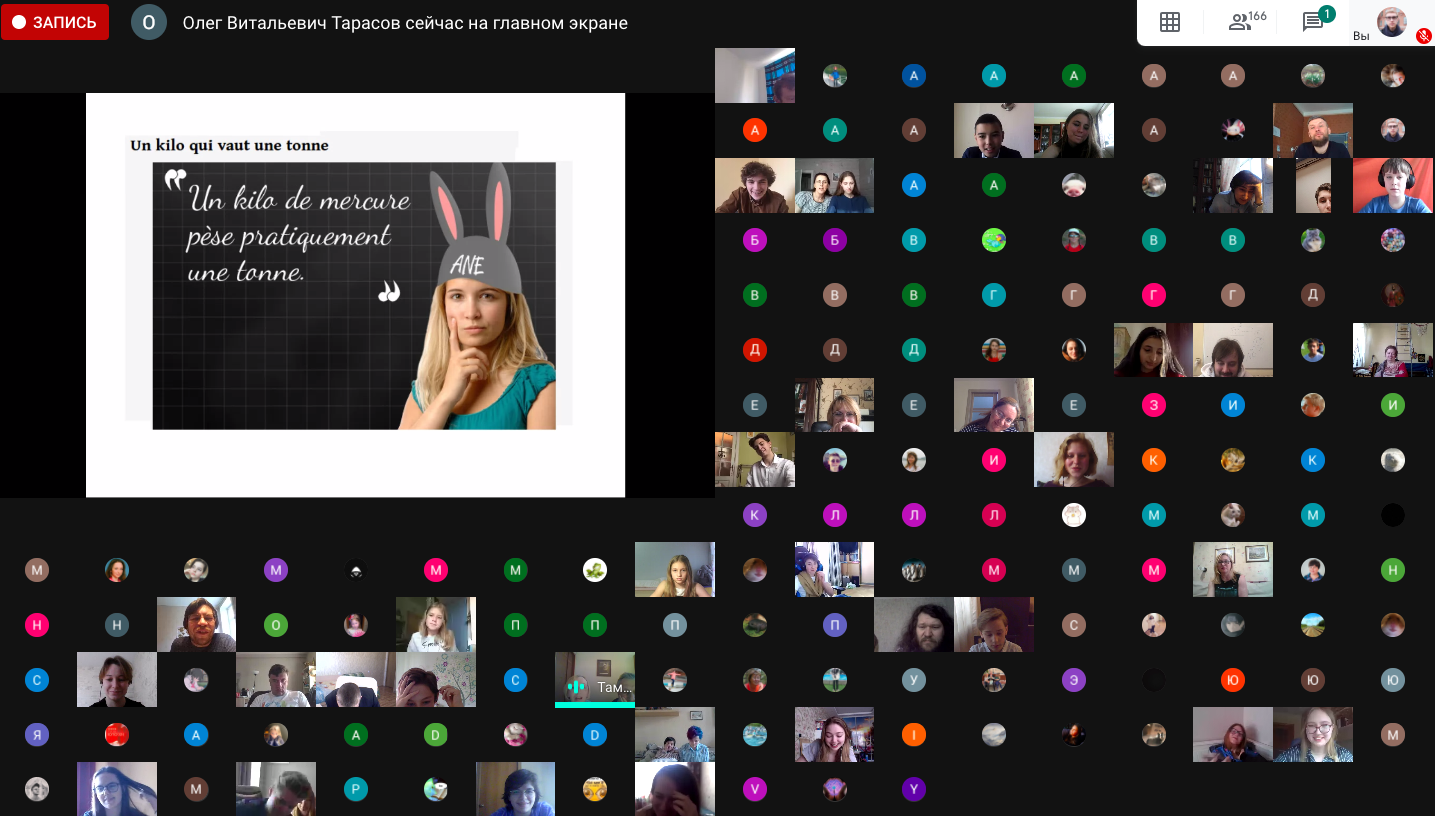Image resolution: width=1435 pixels, height=816 pixels.
Task: Click the purple Я participant avatar
Action: click(37, 735)
